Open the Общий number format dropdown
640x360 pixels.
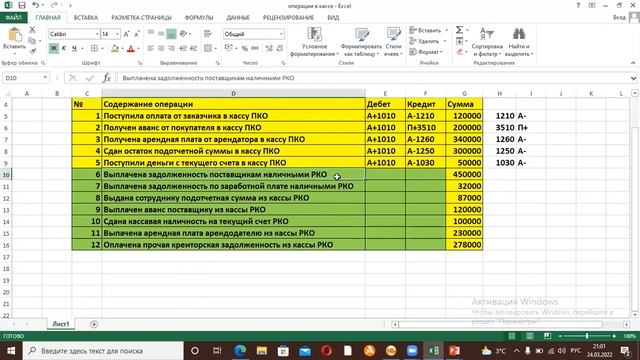[281, 34]
